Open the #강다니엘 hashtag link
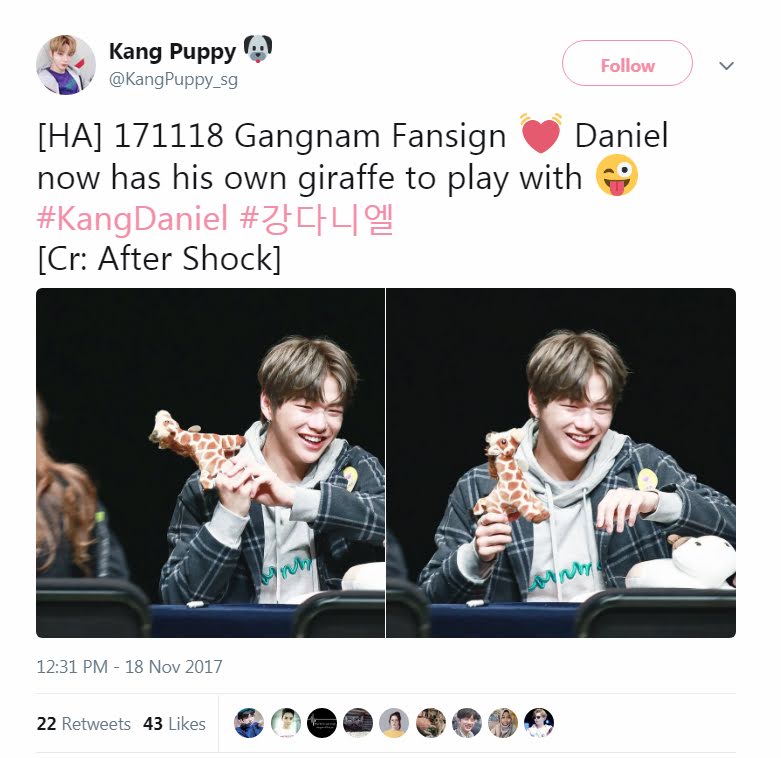781x758 pixels. click(x=317, y=218)
